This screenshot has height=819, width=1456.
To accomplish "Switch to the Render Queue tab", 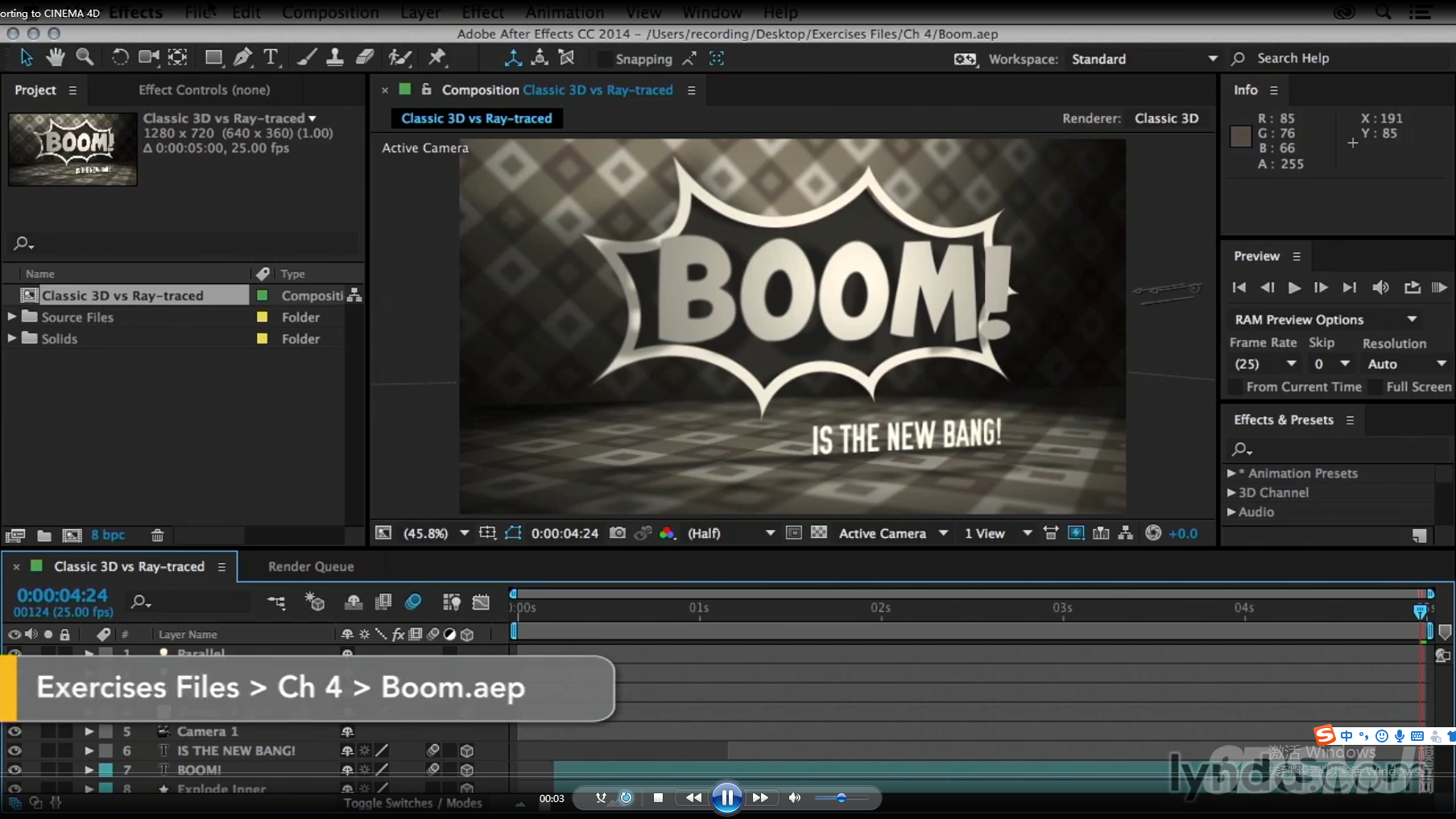I will pos(311,566).
